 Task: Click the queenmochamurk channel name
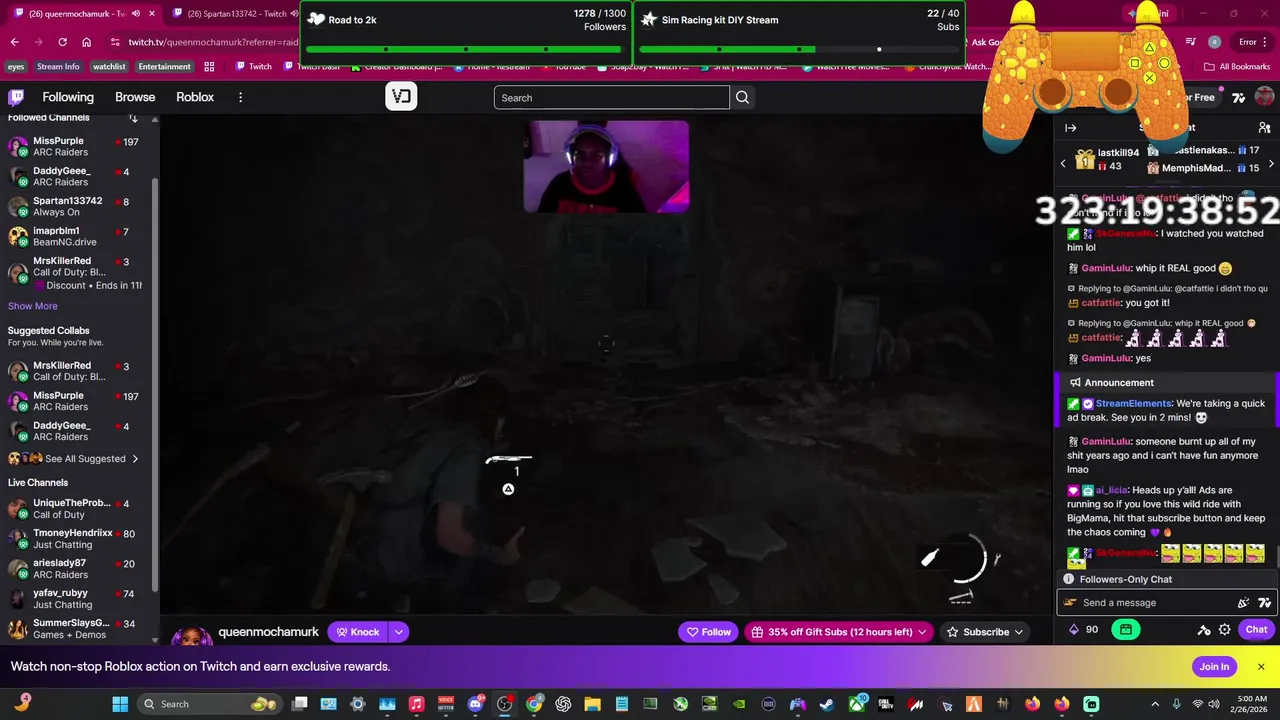pos(268,632)
